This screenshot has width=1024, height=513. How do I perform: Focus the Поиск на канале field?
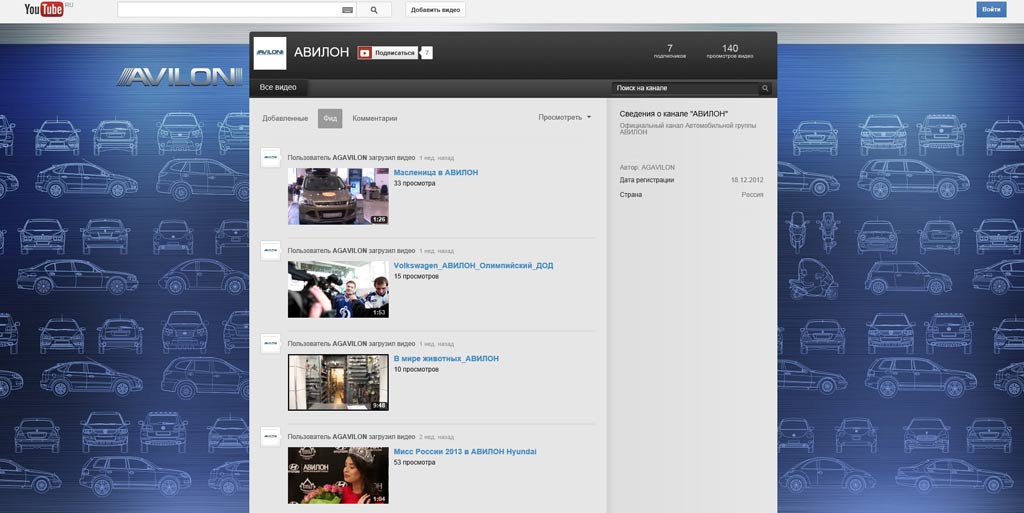(686, 88)
